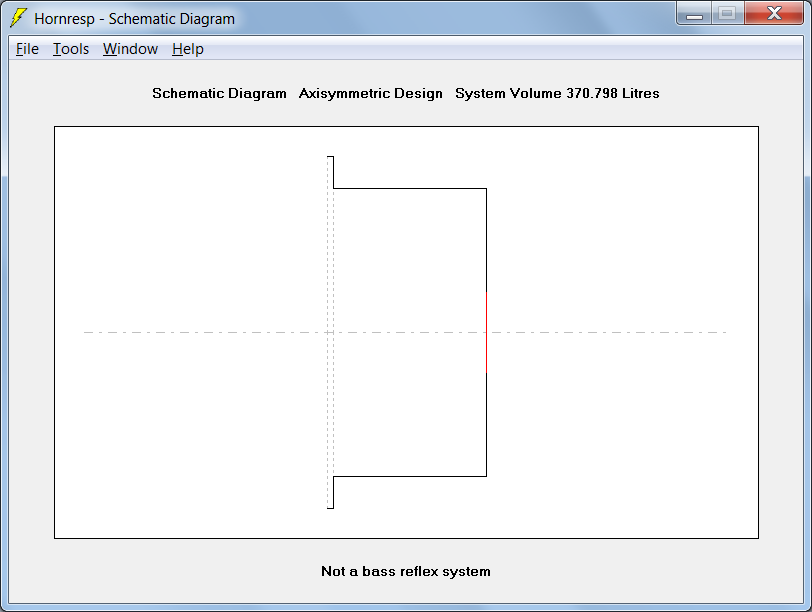Screen dimensions: 812x612
Task: Open the File menu
Action: (x=27, y=49)
